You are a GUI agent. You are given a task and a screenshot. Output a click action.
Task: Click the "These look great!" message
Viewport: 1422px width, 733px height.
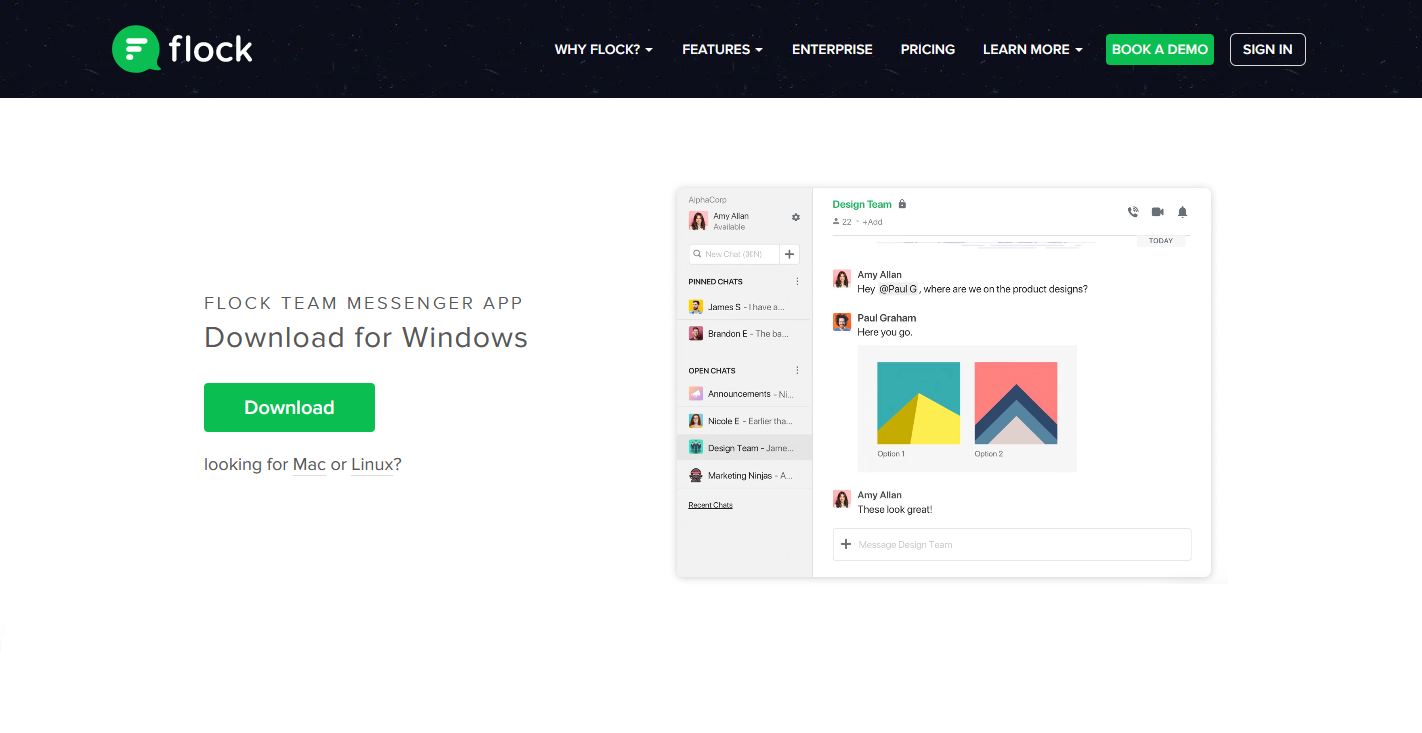(x=895, y=509)
